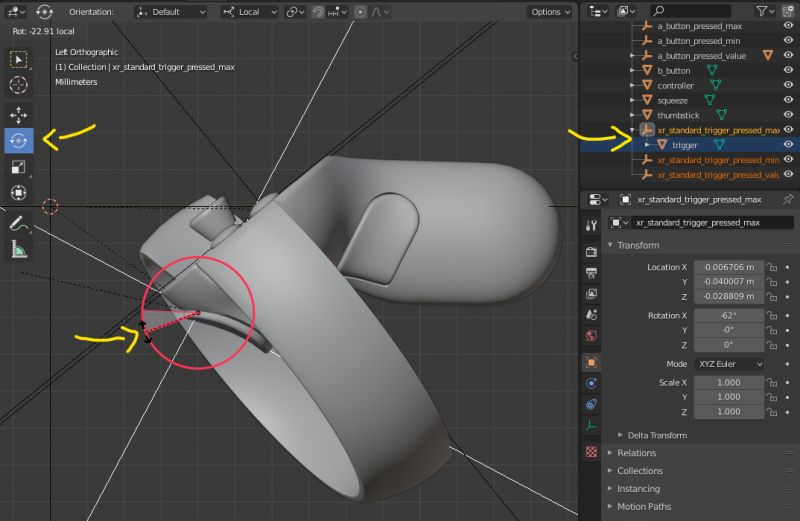
Task: Select the combined Transform tool
Action: coord(19,192)
